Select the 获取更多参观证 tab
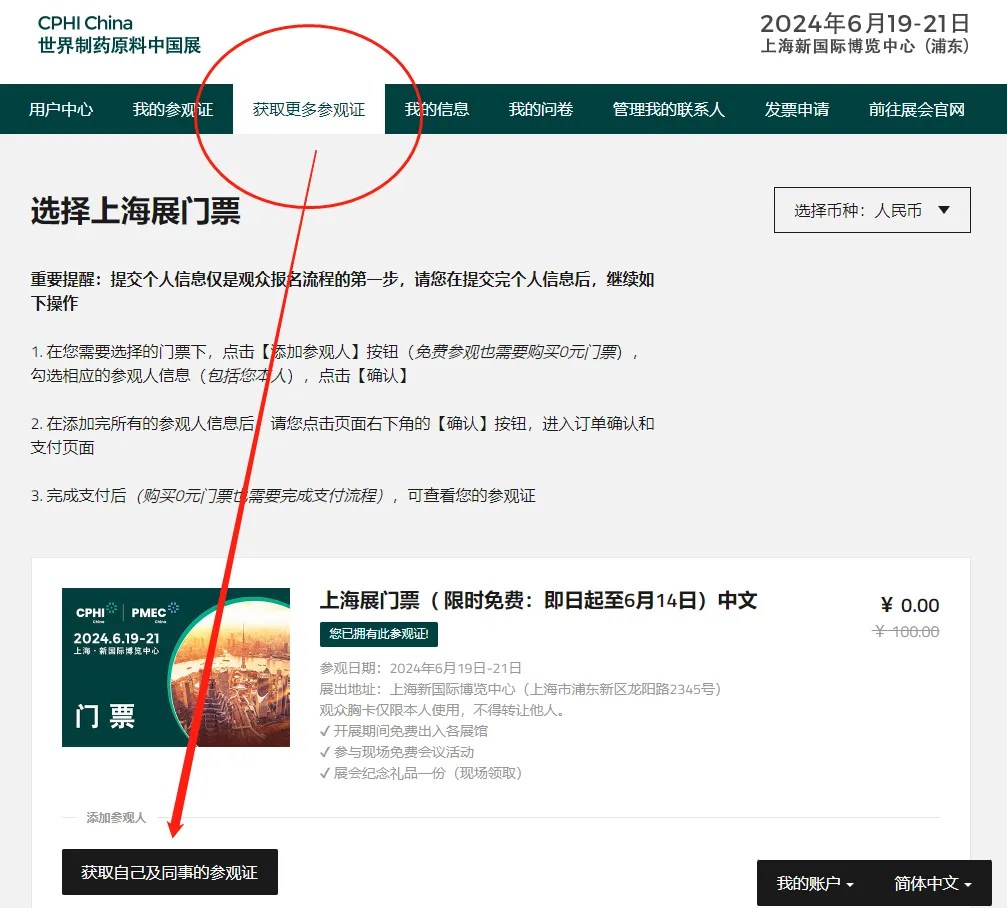1007x908 pixels. (x=309, y=109)
